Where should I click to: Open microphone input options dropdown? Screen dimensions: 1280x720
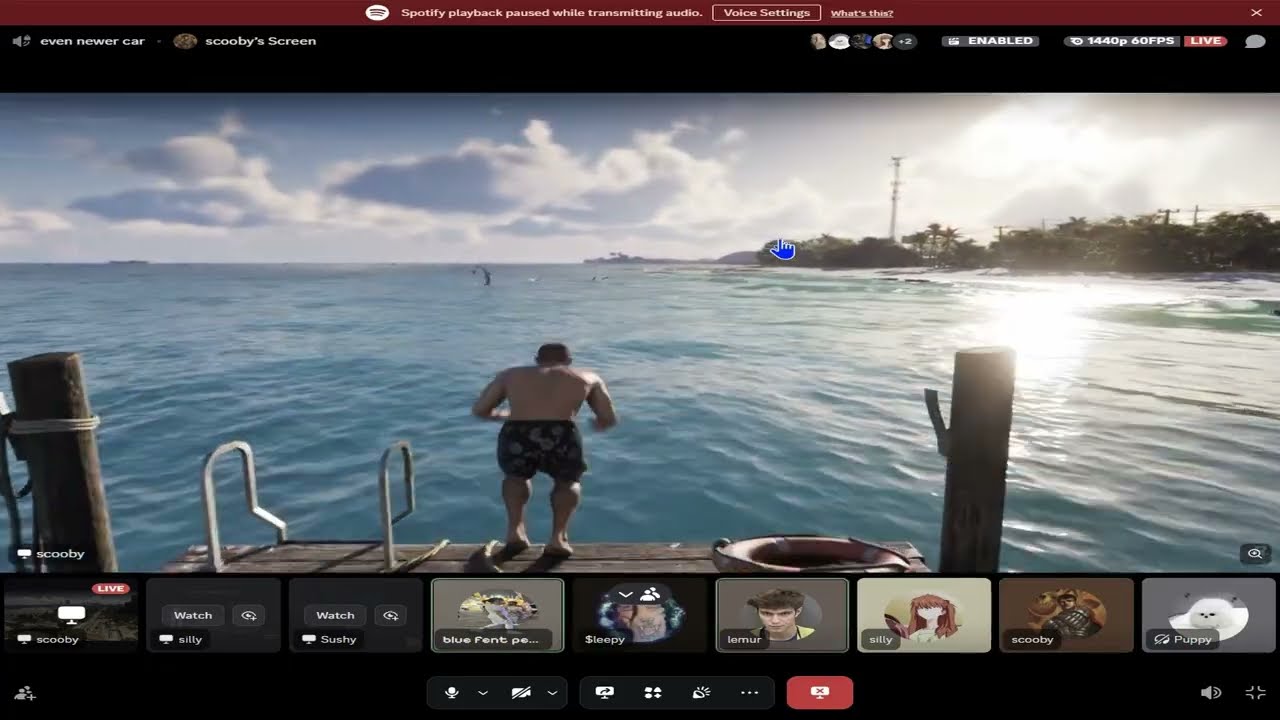pos(483,692)
